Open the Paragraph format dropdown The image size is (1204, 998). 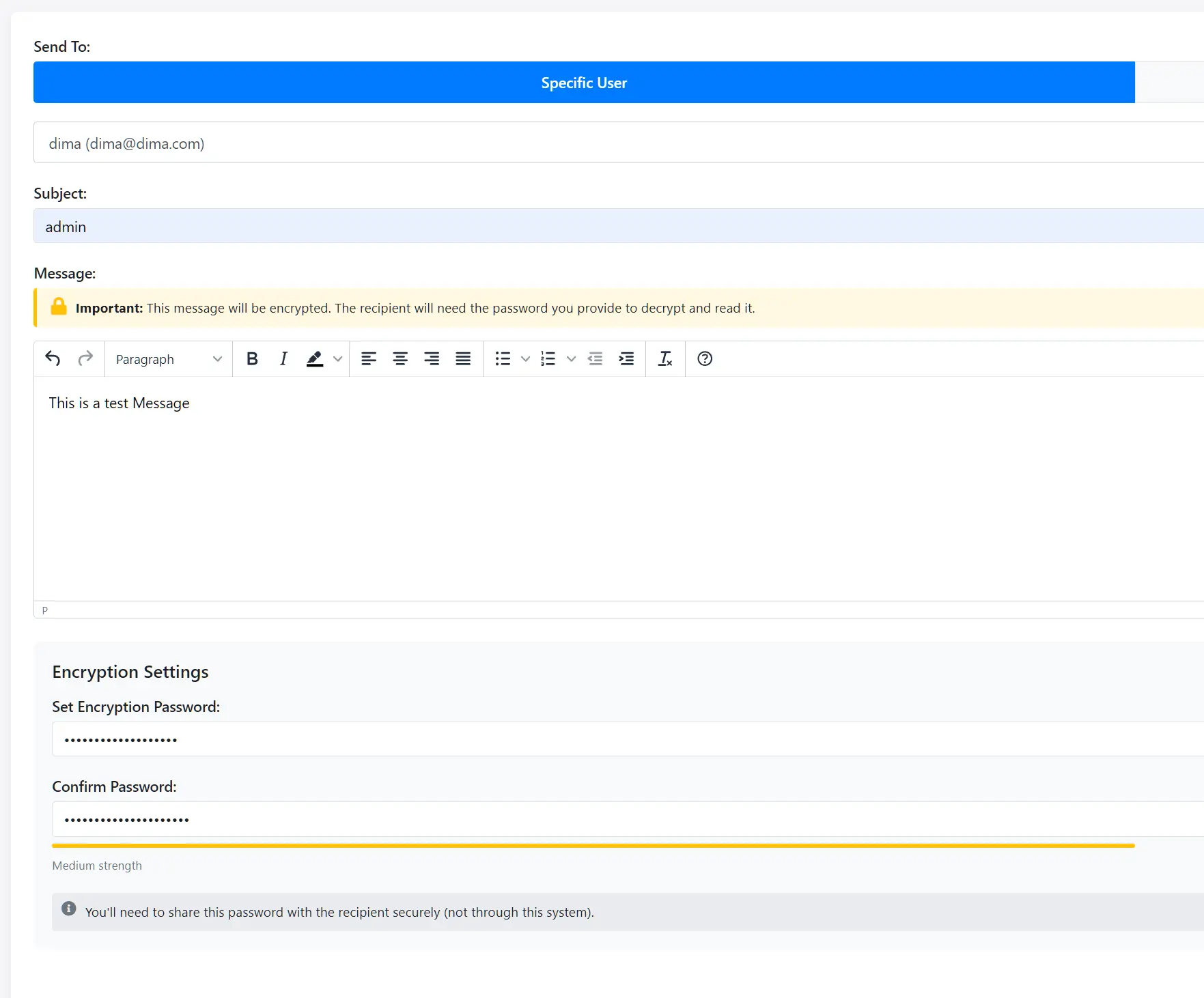(x=169, y=359)
